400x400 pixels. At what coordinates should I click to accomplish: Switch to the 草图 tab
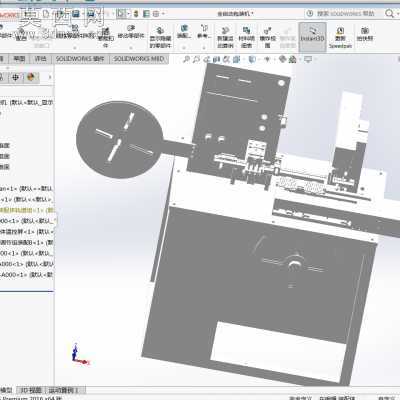point(19,59)
